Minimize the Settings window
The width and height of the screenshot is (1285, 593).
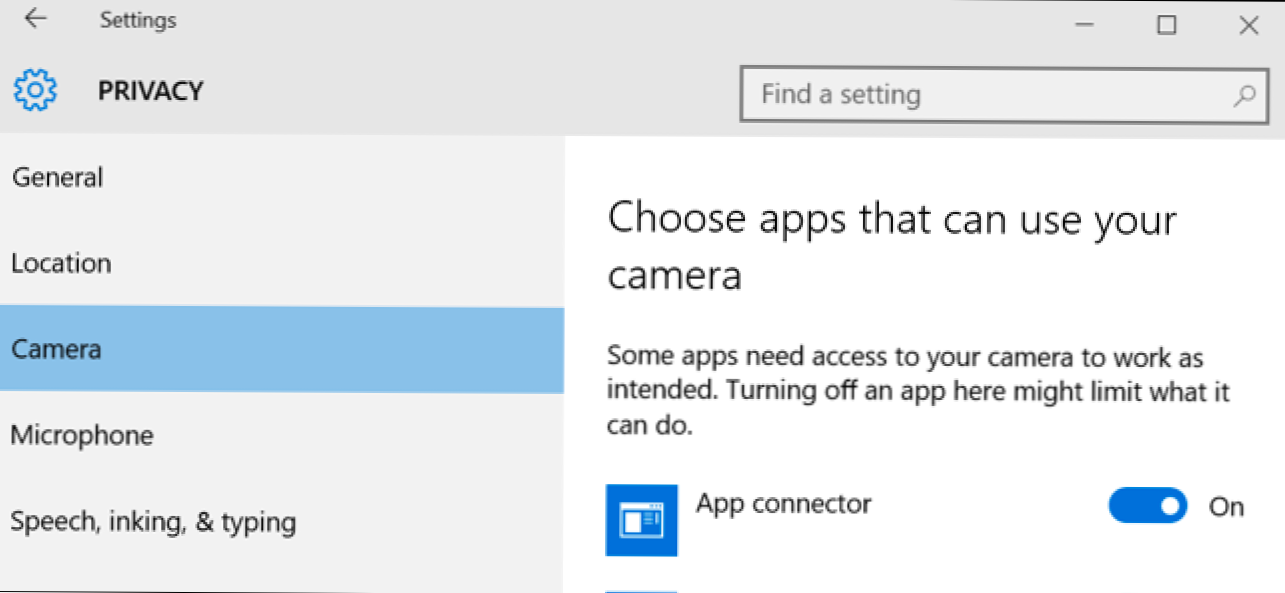point(1084,25)
